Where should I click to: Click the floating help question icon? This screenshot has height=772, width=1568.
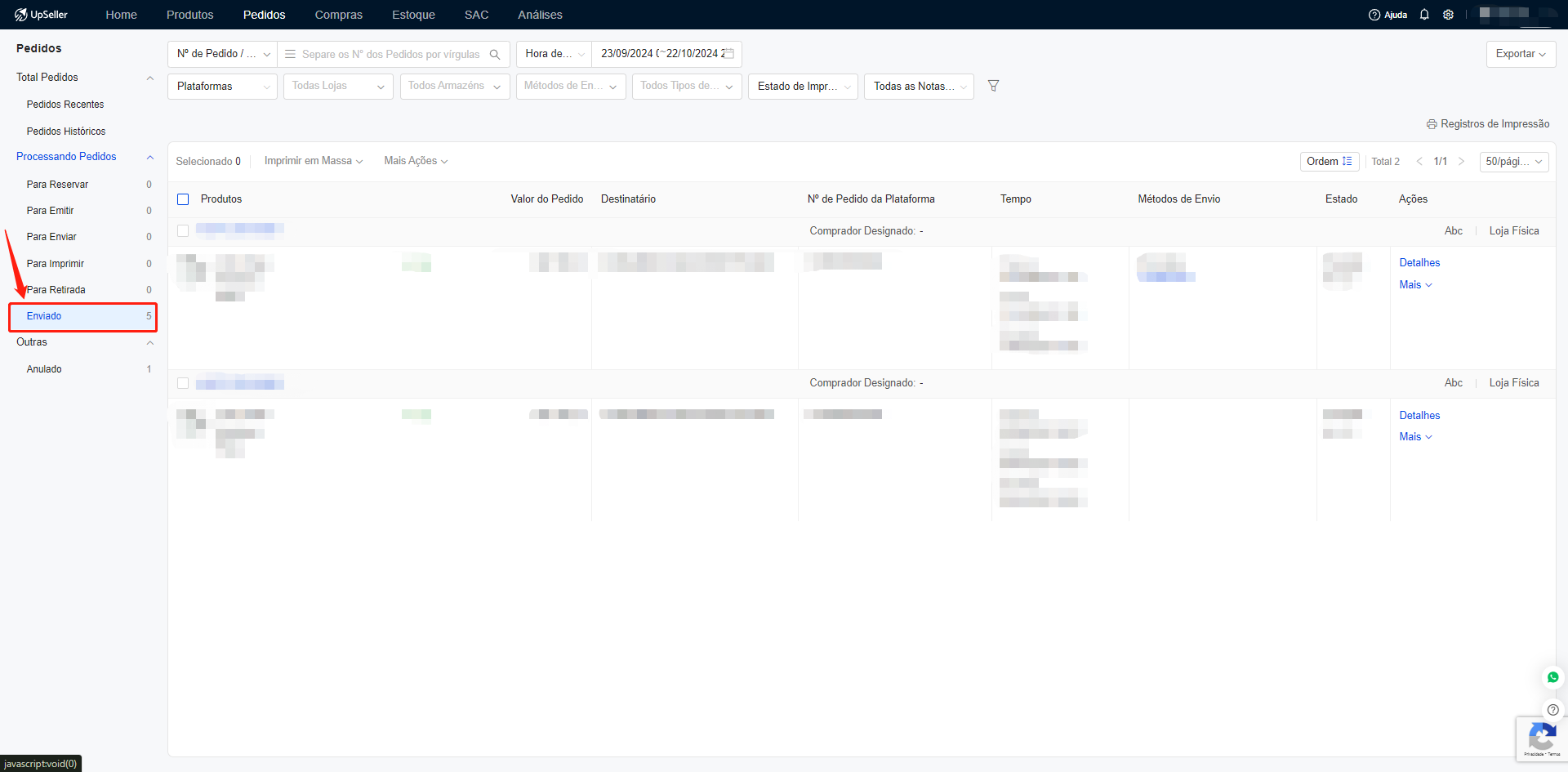click(1552, 710)
